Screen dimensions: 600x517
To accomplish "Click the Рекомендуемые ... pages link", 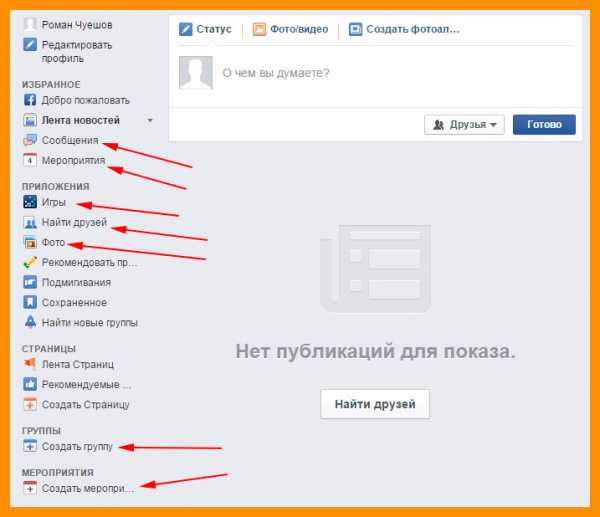I will pos(86,384).
